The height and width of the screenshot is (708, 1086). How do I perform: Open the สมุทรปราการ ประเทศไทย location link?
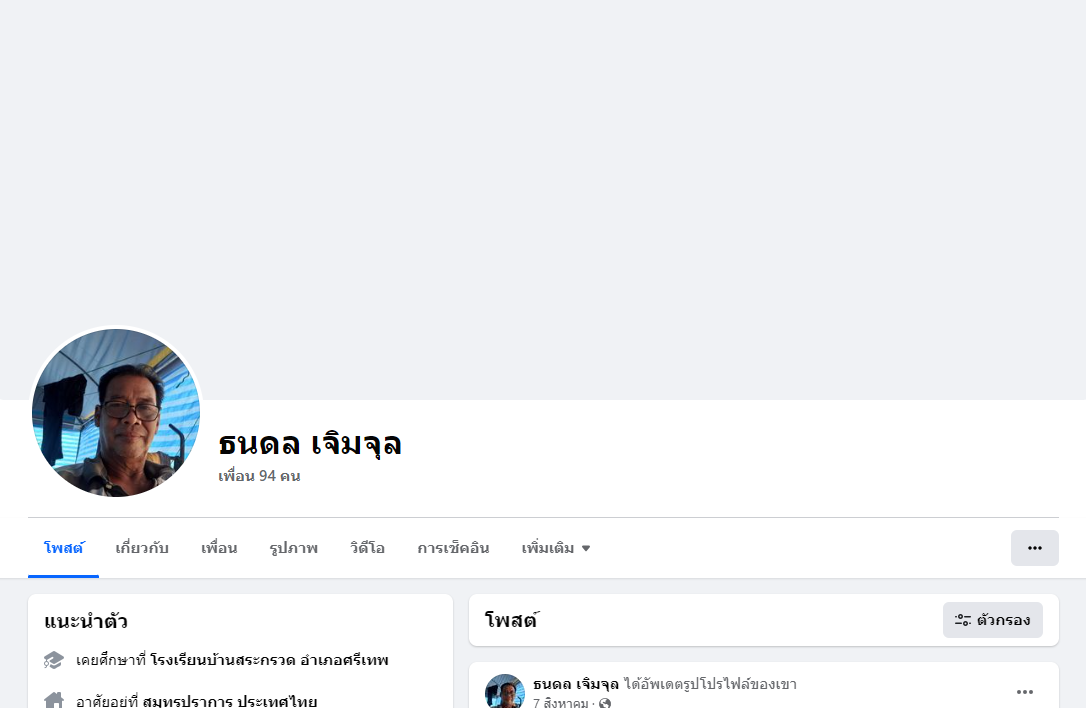click(229, 701)
